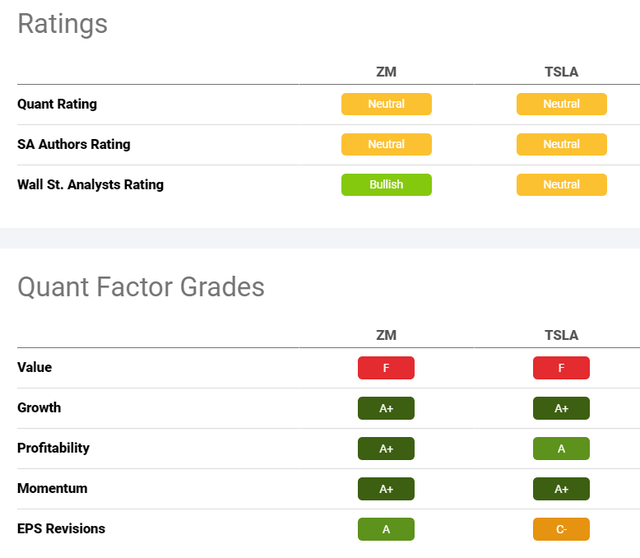Click the Momentum factor label
The image size is (640, 558).
(52, 488)
